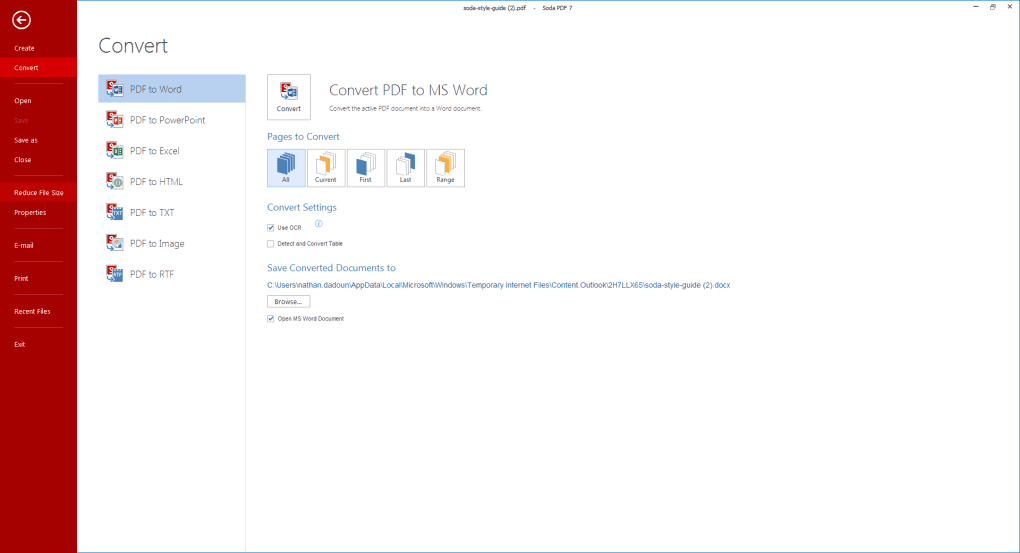
Task: Select Last page to convert
Action: pyautogui.click(x=405, y=168)
